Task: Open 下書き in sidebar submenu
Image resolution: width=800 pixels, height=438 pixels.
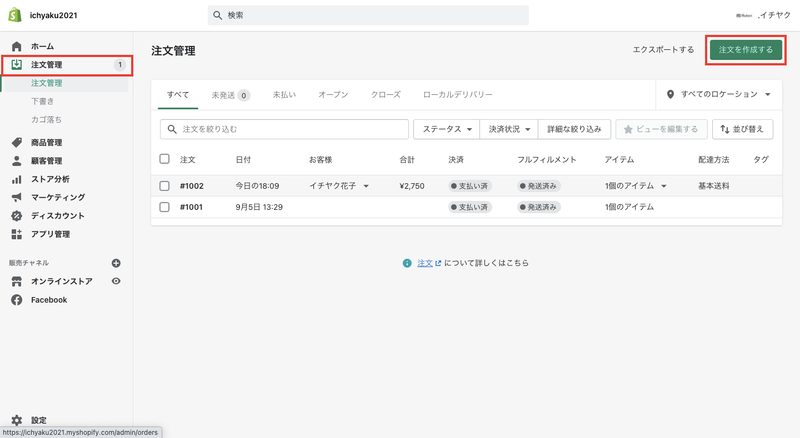Action: 42,101
